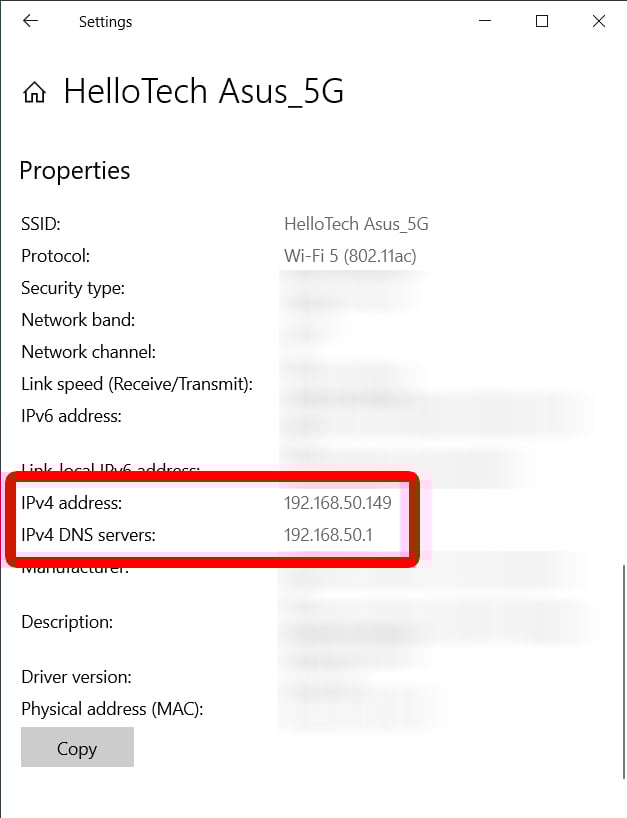Viewport: 627px width, 818px height.
Task: Click the Security type label
Action: tap(73, 288)
